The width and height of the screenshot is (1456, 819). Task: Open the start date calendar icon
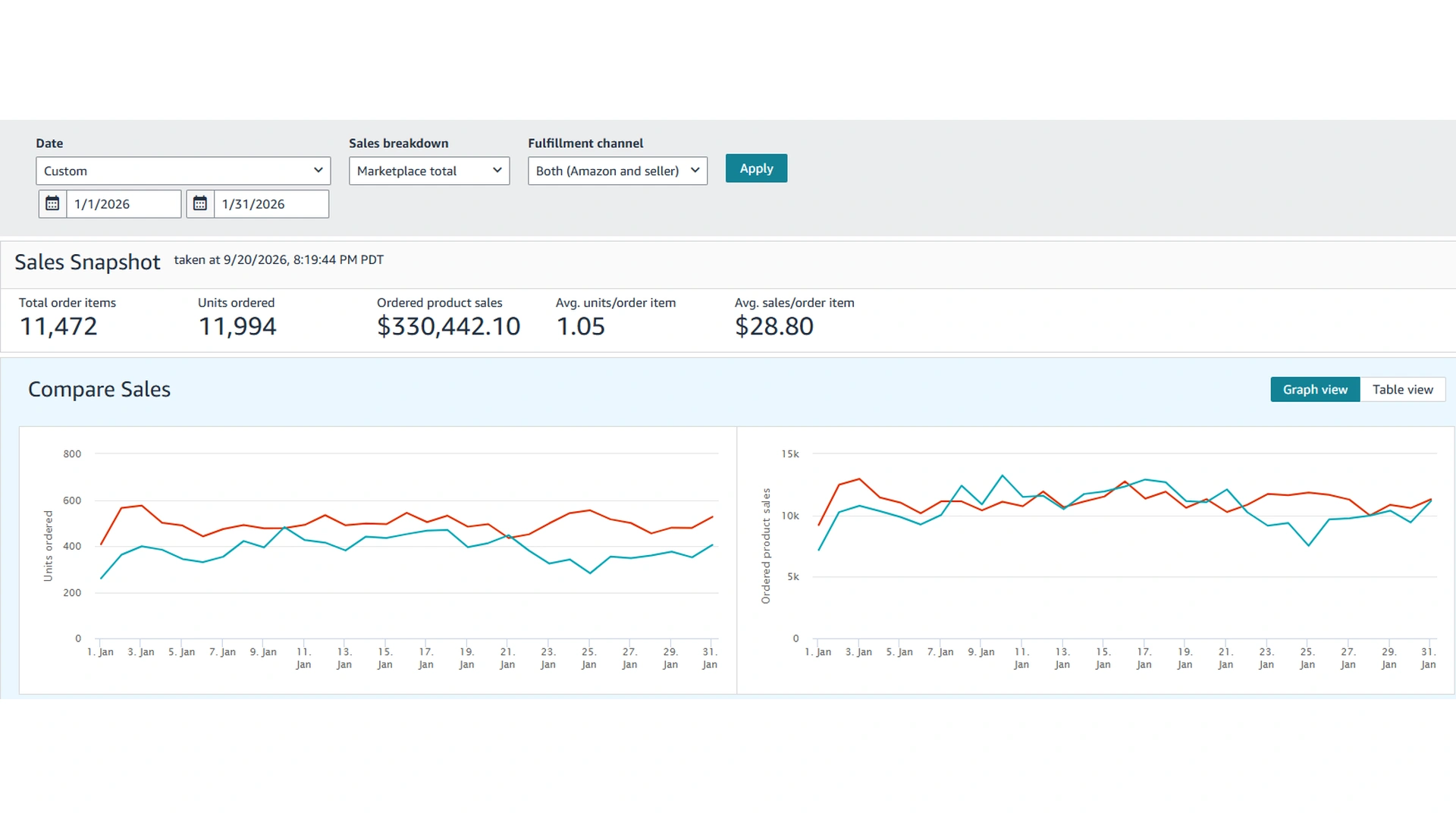(52, 204)
